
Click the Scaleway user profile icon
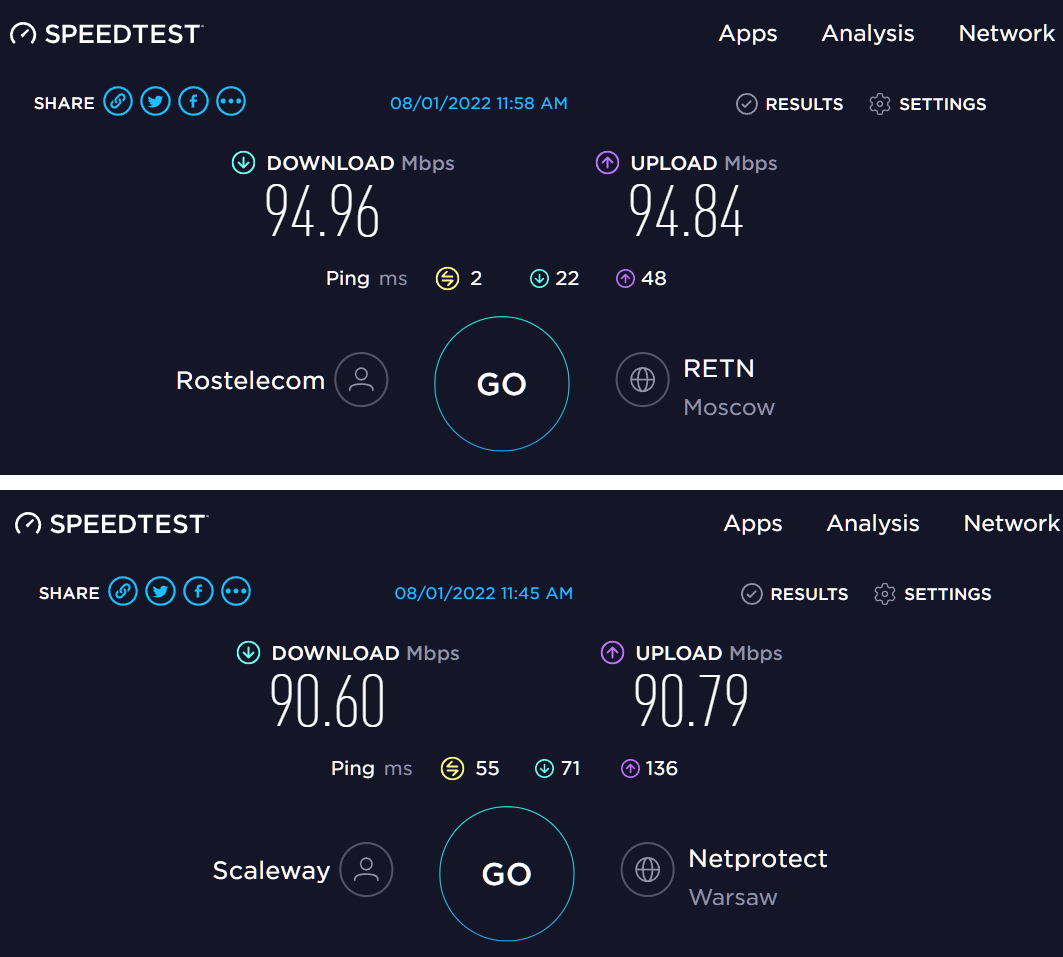click(x=366, y=870)
